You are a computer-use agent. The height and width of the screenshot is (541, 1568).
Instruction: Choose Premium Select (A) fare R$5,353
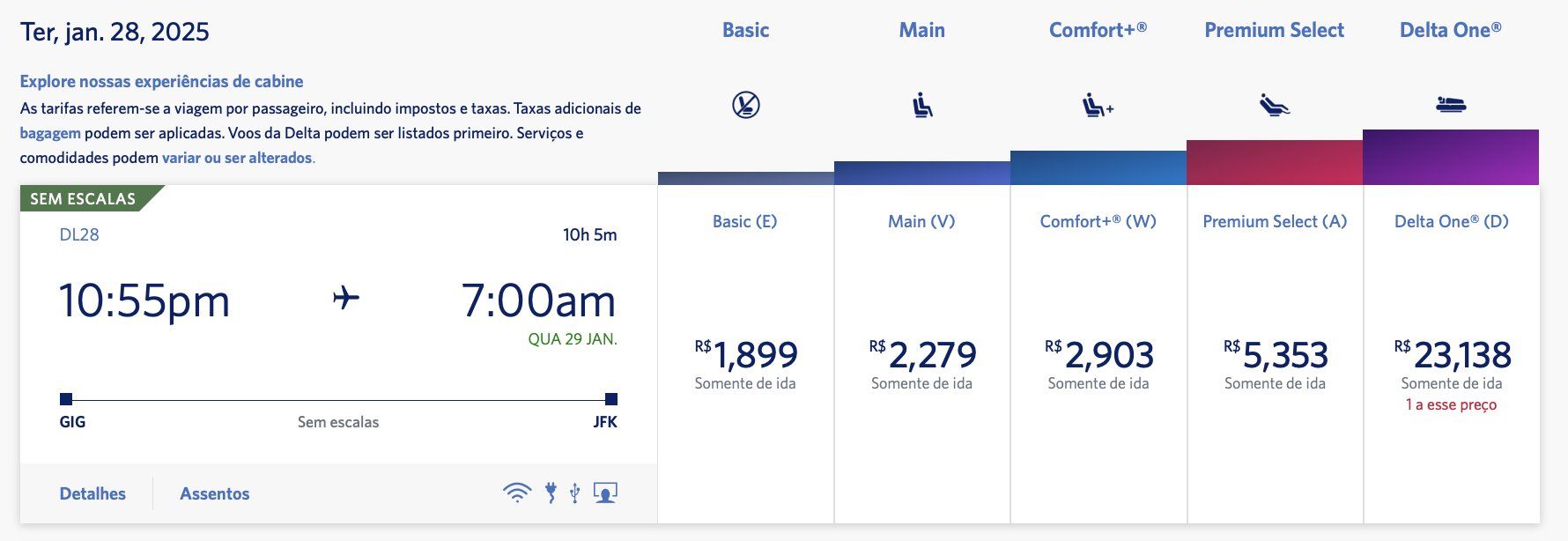[1275, 354]
